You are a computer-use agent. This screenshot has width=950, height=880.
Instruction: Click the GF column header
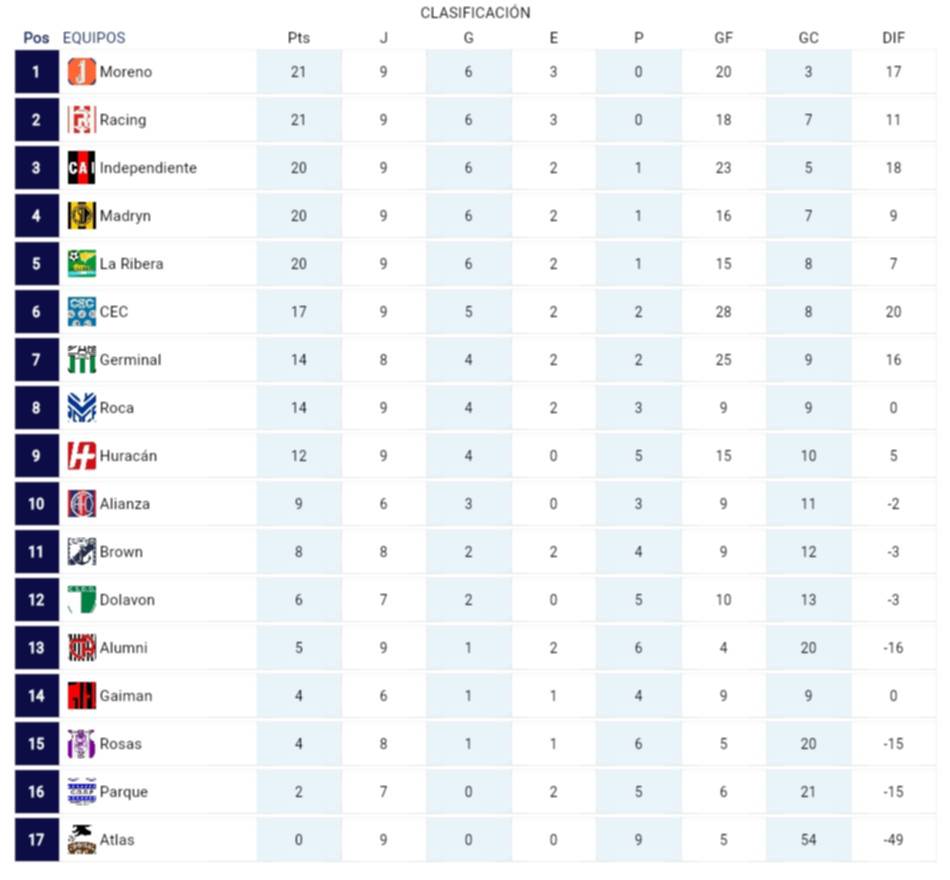click(x=723, y=38)
